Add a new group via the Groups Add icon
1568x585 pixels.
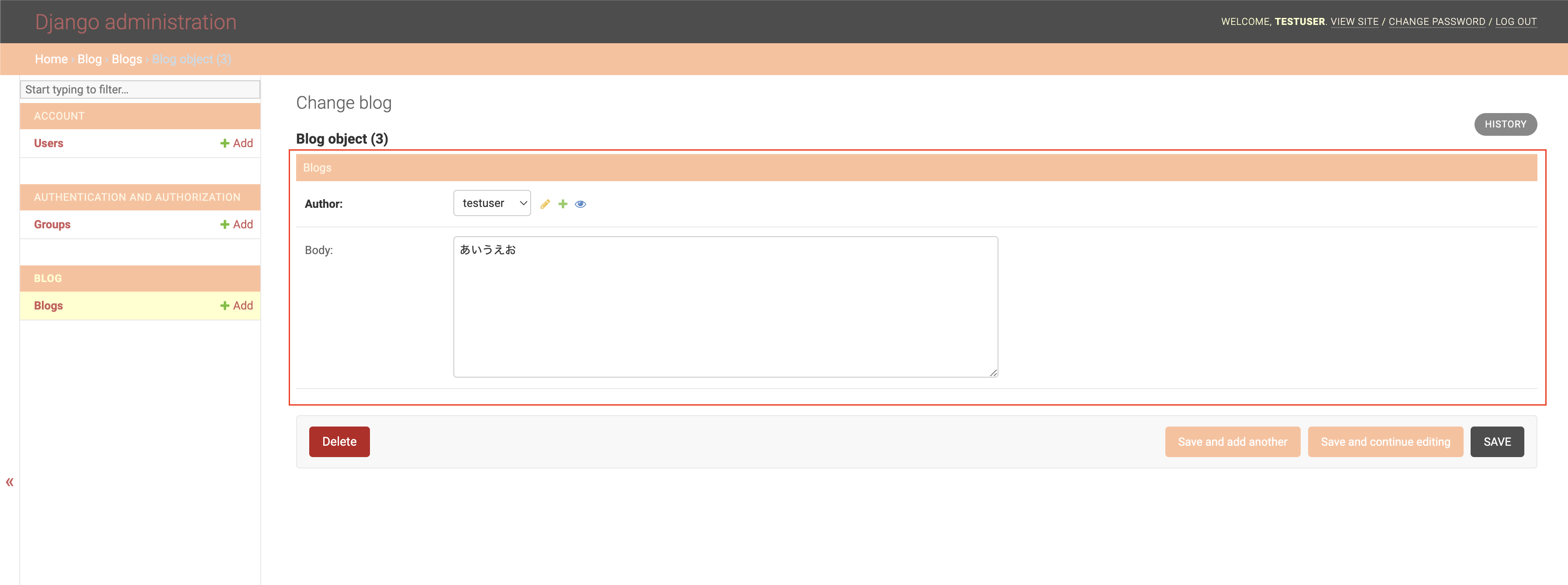237,224
